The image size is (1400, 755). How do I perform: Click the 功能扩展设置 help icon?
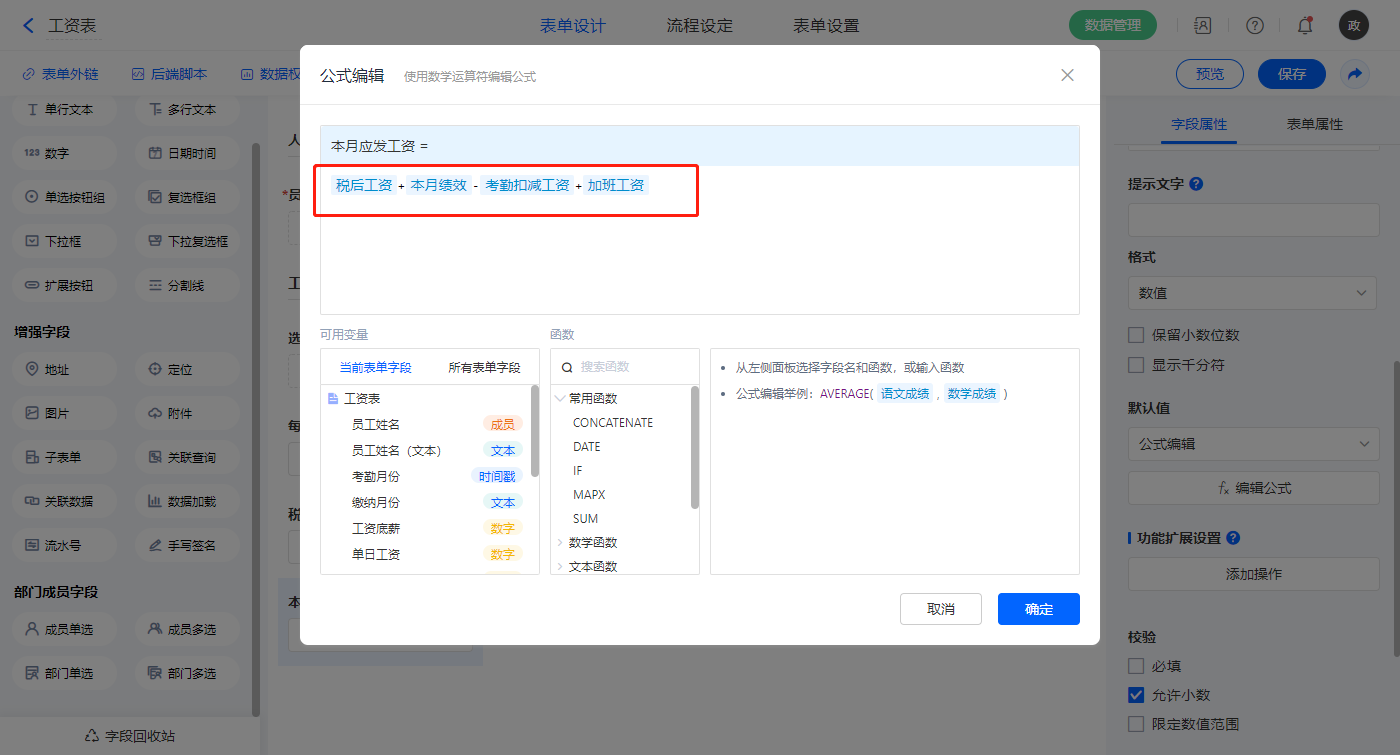pyautogui.click(x=1233, y=538)
